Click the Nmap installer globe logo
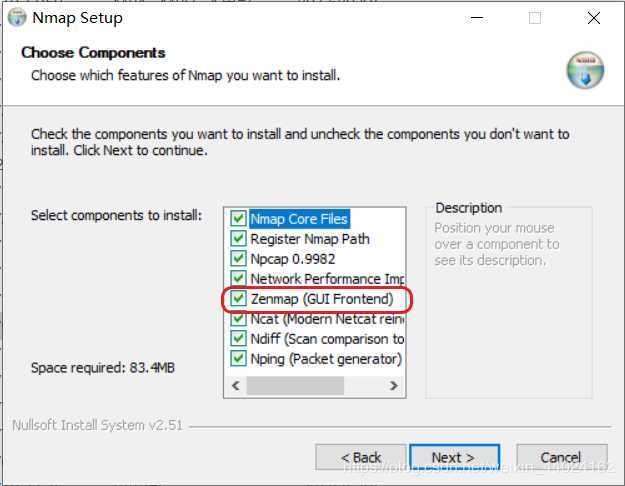The width and height of the screenshot is (625, 486). click(585, 70)
